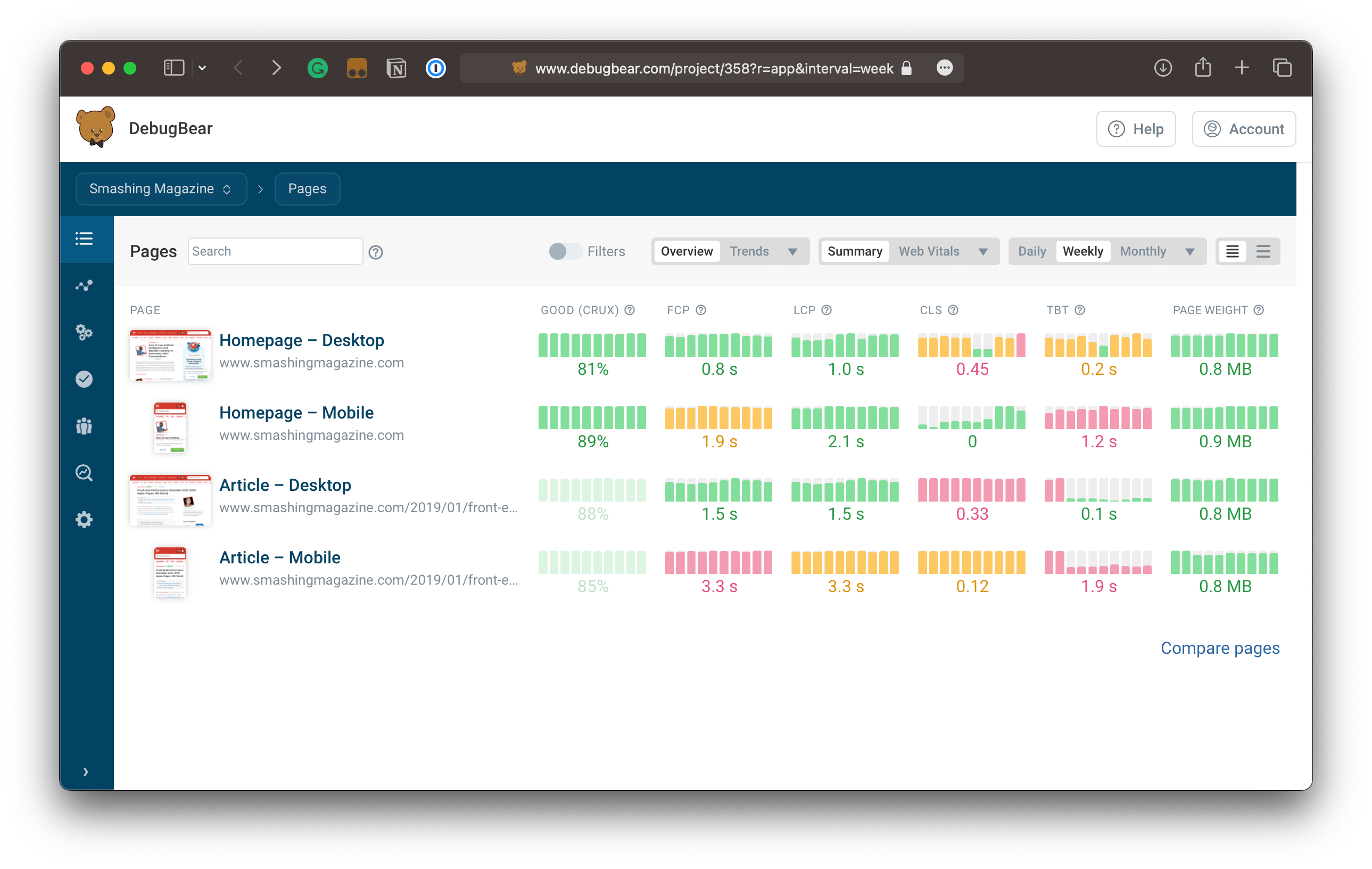1372x869 pixels.
Task: Select the Pages breadcrumb tab
Action: [307, 188]
